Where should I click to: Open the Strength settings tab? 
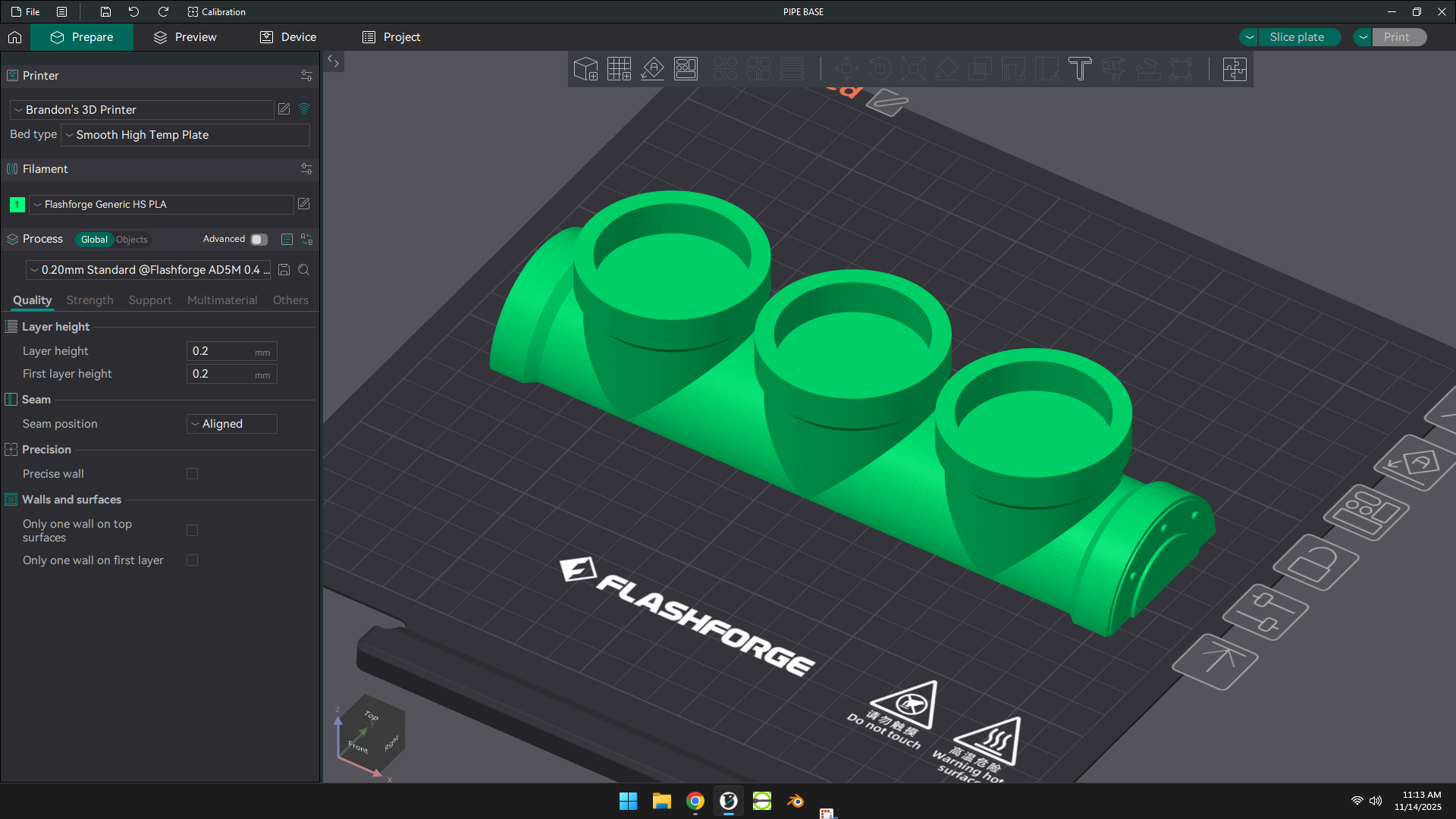89,300
